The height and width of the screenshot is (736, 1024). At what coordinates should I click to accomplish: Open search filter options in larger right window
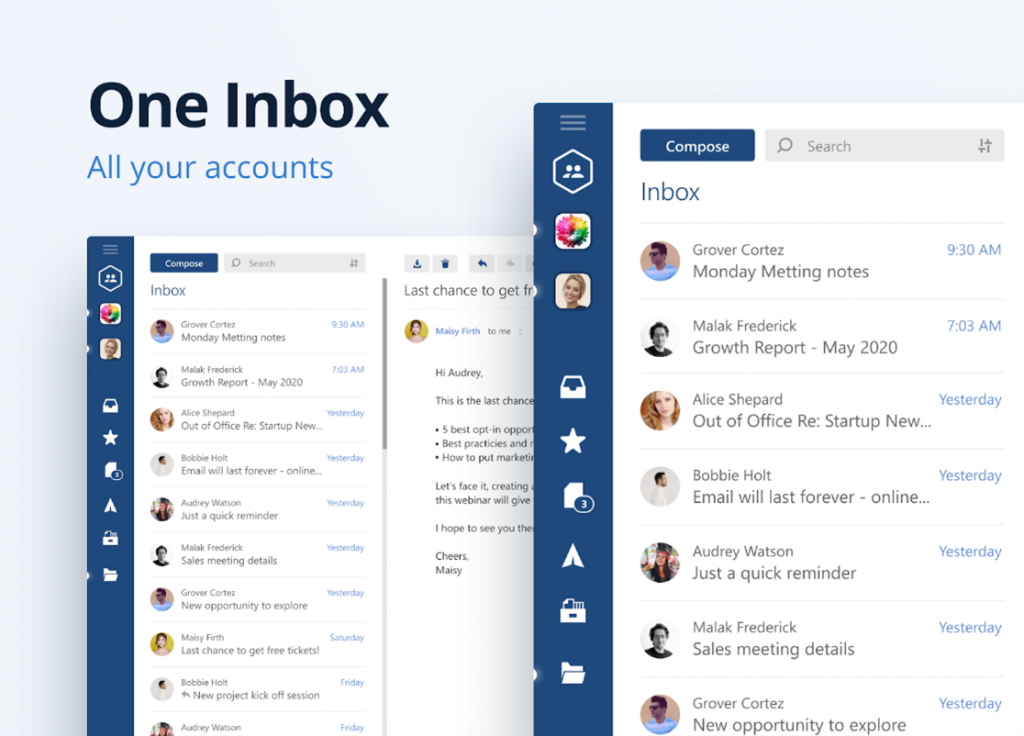pyautogui.click(x=985, y=146)
